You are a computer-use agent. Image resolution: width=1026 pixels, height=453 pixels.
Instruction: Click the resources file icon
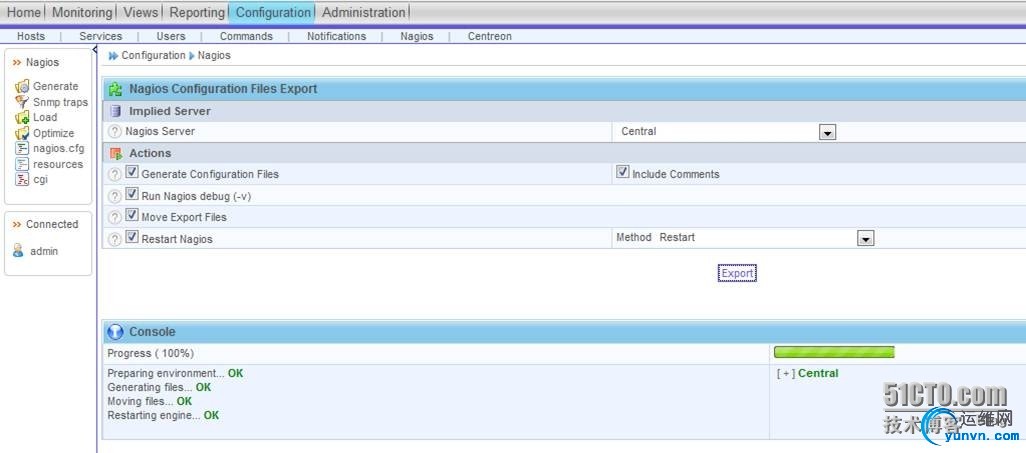click(x=22, y=164)
